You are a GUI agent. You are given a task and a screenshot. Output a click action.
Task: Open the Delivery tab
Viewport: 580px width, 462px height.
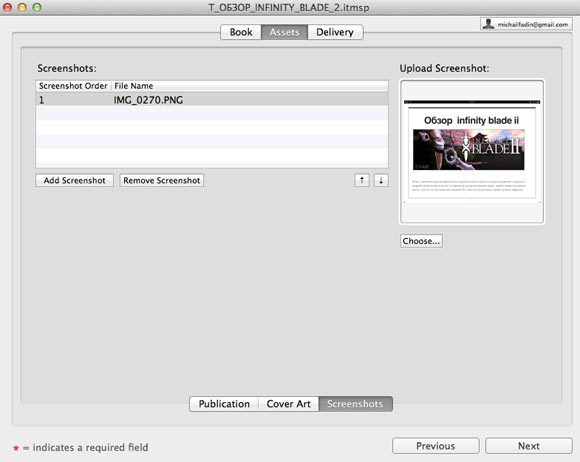click(x=335, y=32)
